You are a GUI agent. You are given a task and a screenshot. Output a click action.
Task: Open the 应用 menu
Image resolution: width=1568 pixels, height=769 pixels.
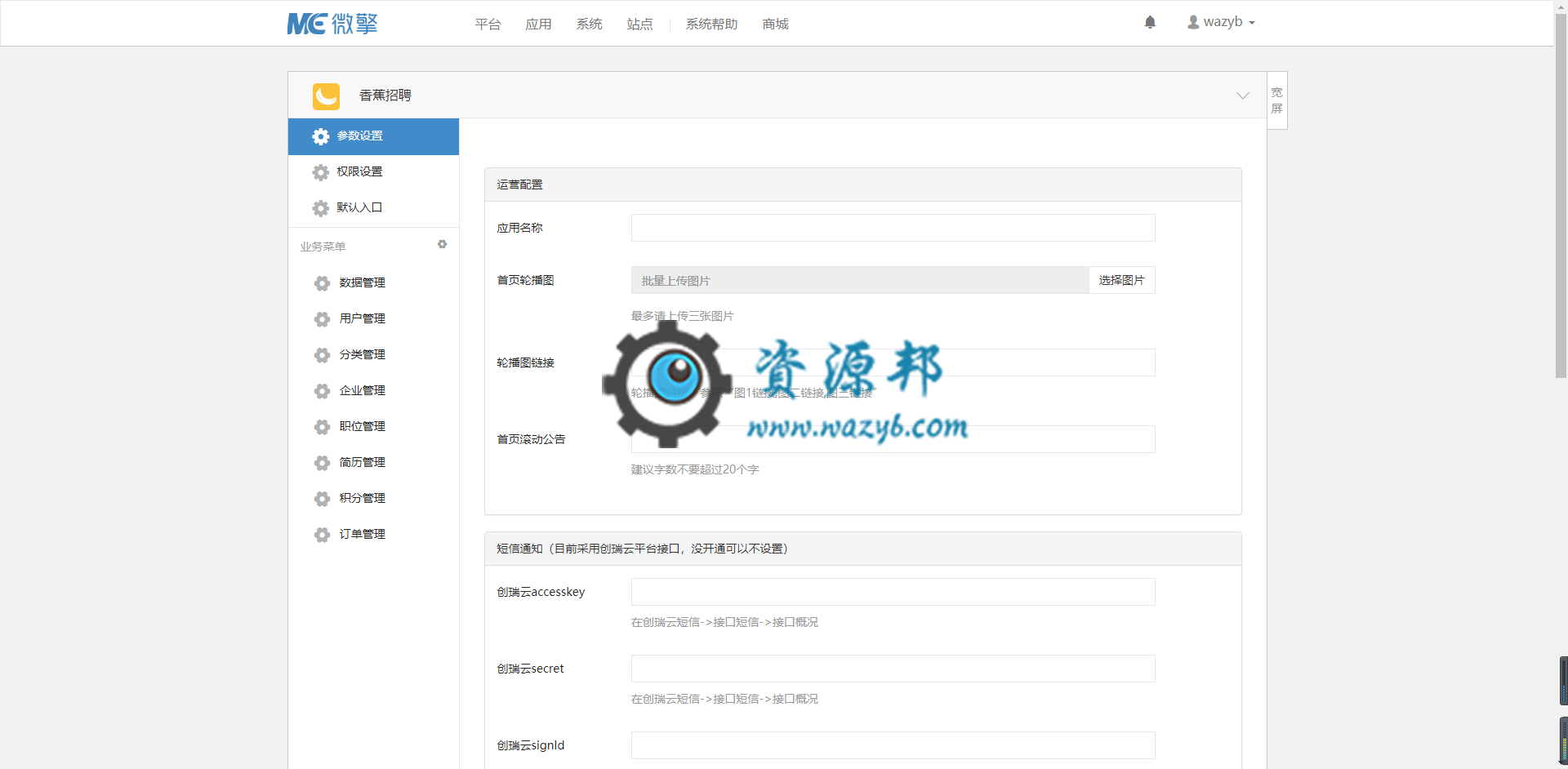[x=539, y=24]
